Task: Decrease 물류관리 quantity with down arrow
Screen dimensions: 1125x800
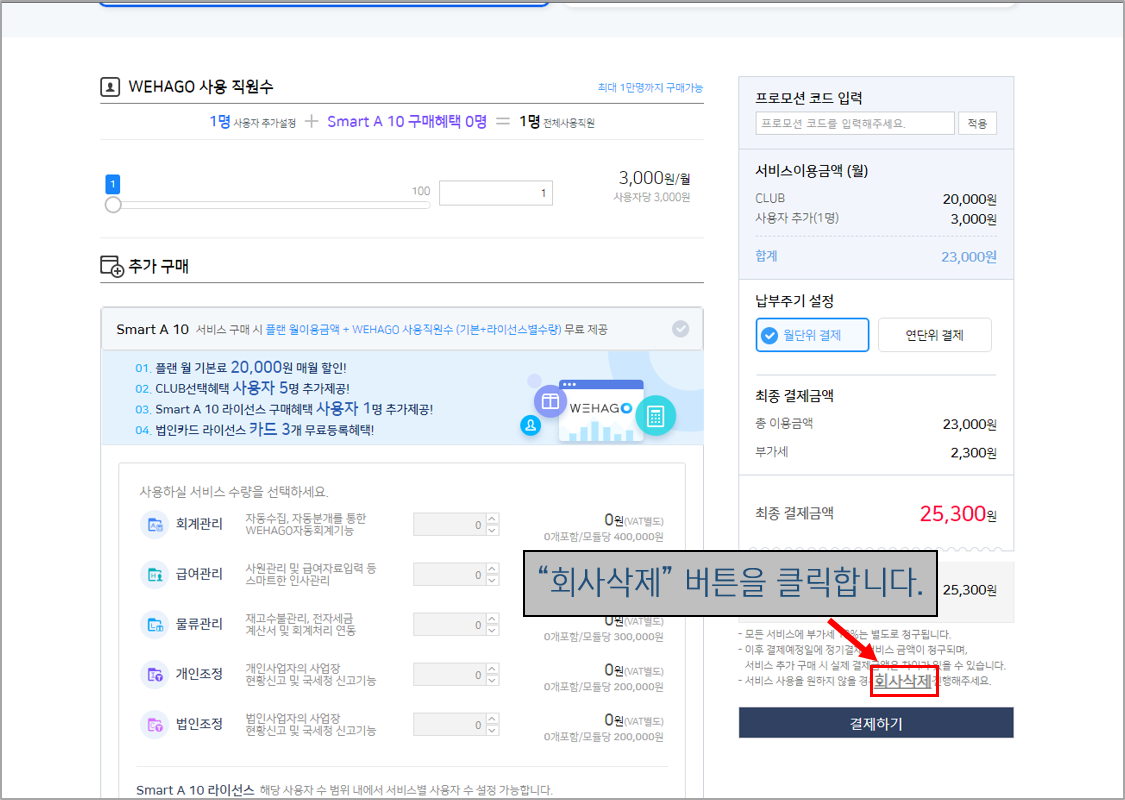Action: coord(492,631)
